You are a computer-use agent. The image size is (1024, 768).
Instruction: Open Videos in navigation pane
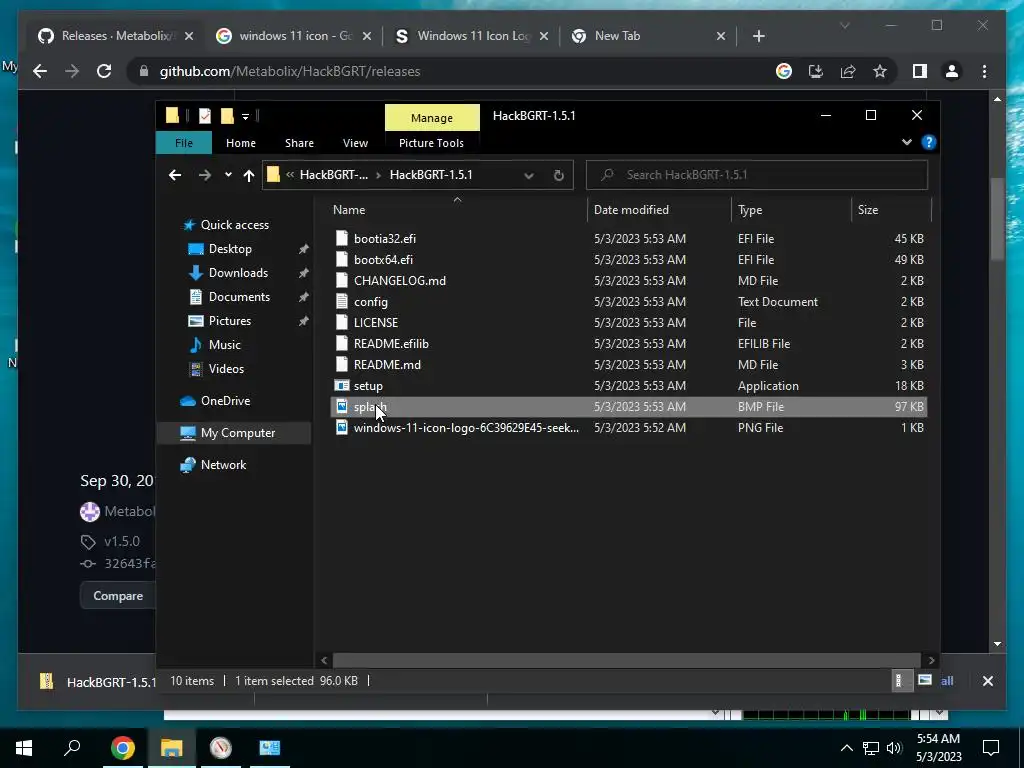226,369
